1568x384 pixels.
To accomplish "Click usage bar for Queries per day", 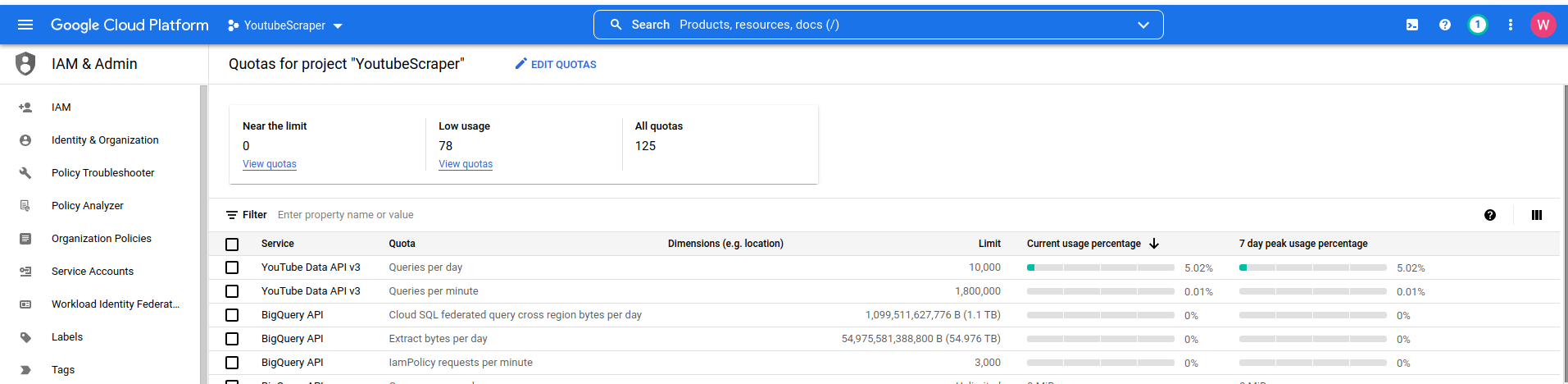I will (1100, 267).
